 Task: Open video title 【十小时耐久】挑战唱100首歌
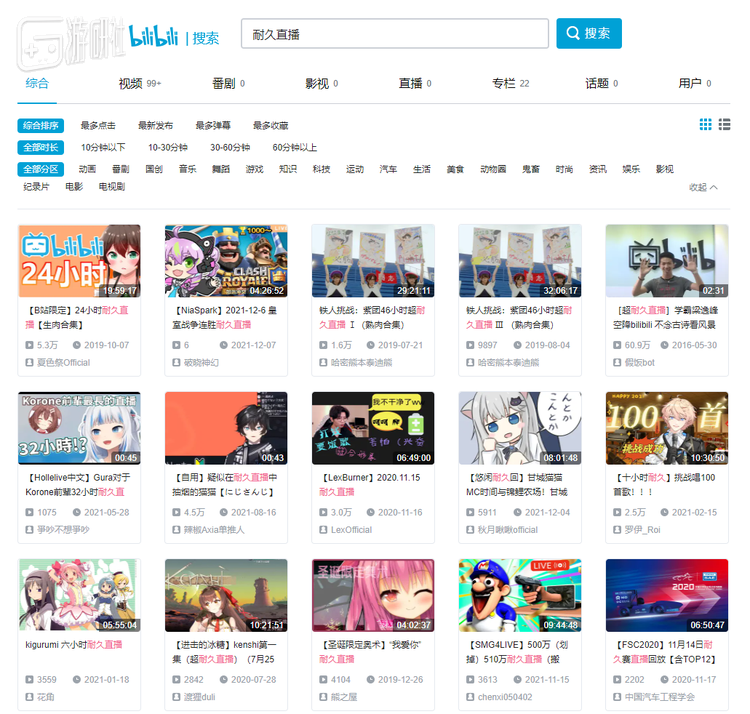pos(666,485)
